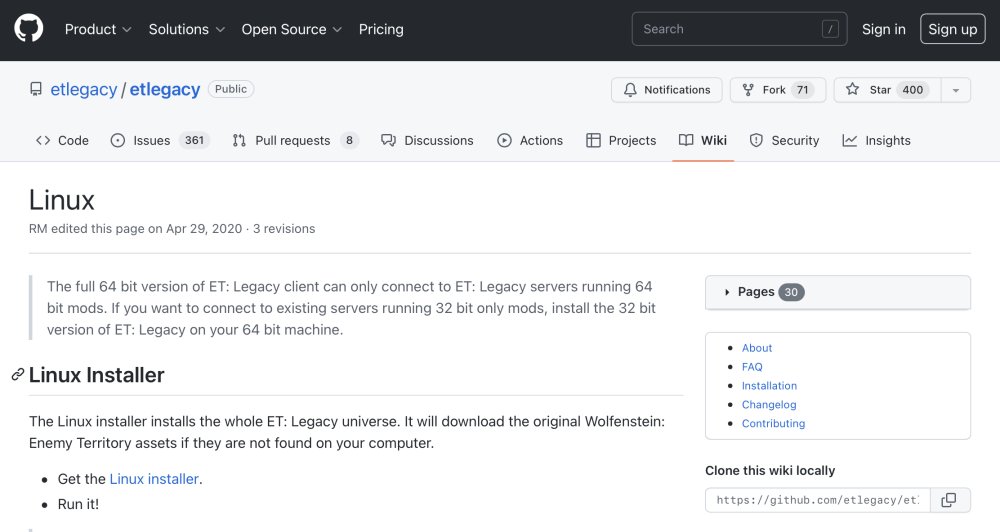
Task: Click the Star button
Action: [888, 90]
